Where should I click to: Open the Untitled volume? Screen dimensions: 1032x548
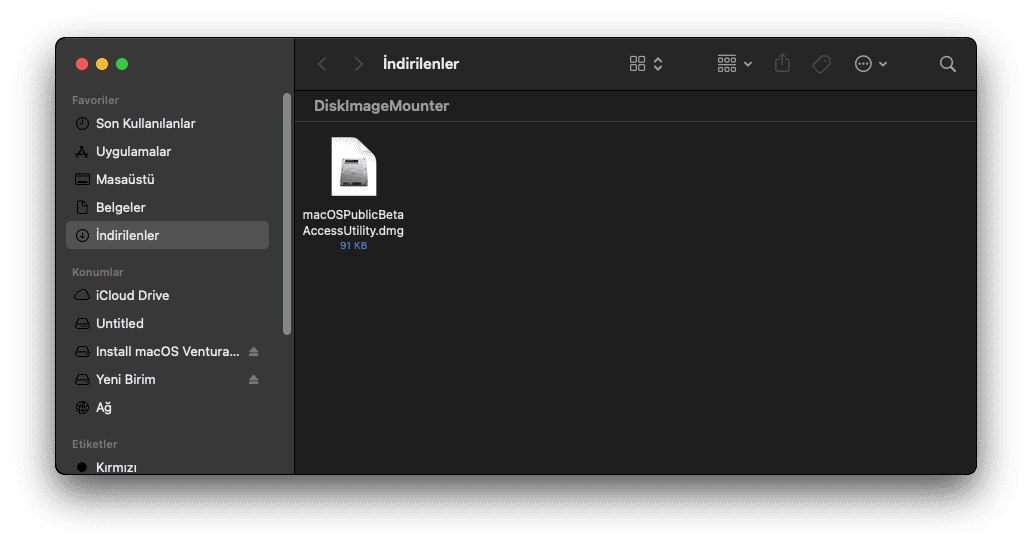pyautogui.click(x=167, y=324)
